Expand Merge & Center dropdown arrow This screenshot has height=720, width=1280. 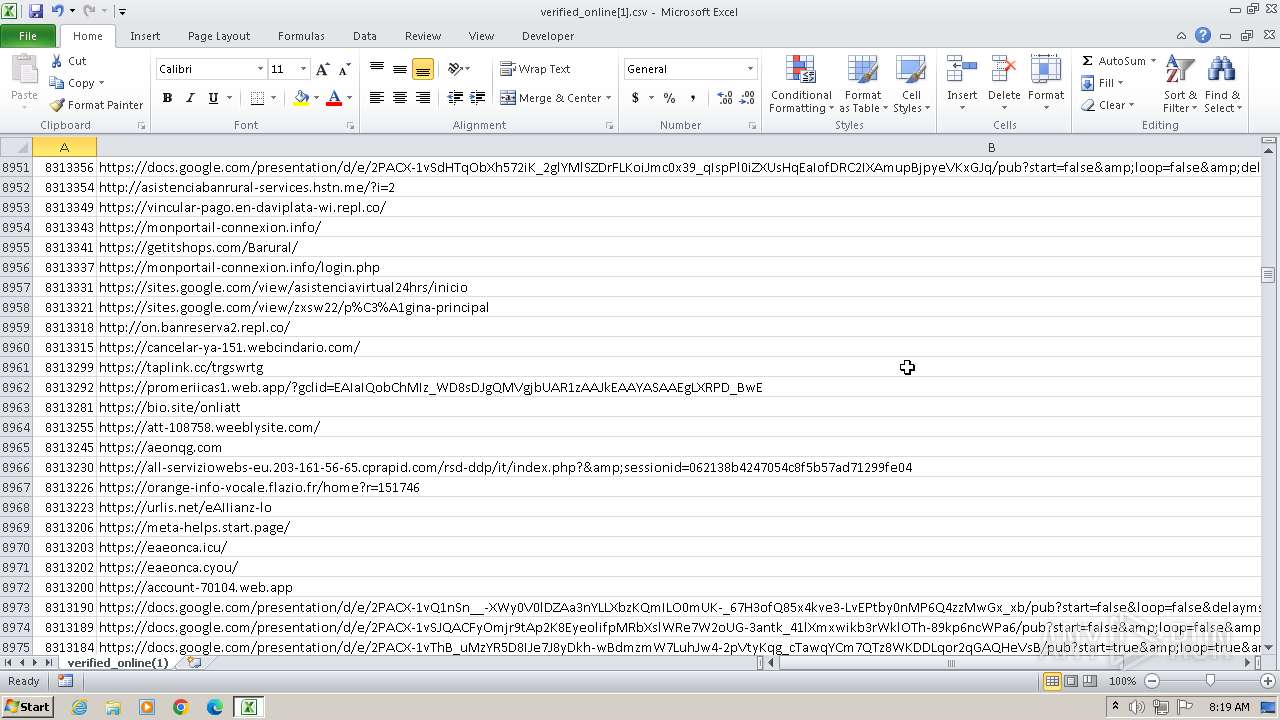click(610, 98)
